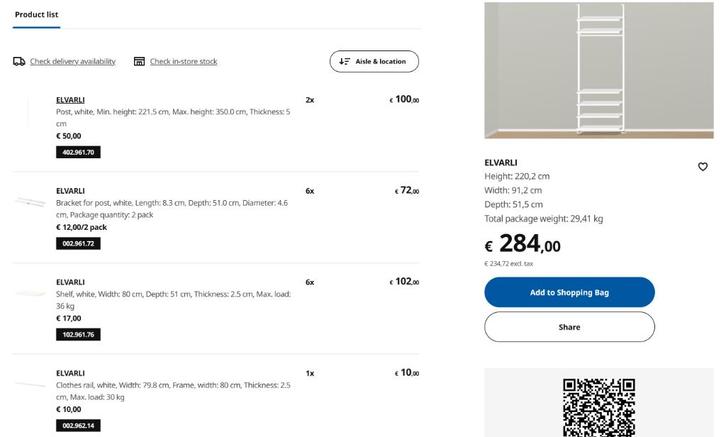Click the bracket for post thumbnail

click(30, 204)
